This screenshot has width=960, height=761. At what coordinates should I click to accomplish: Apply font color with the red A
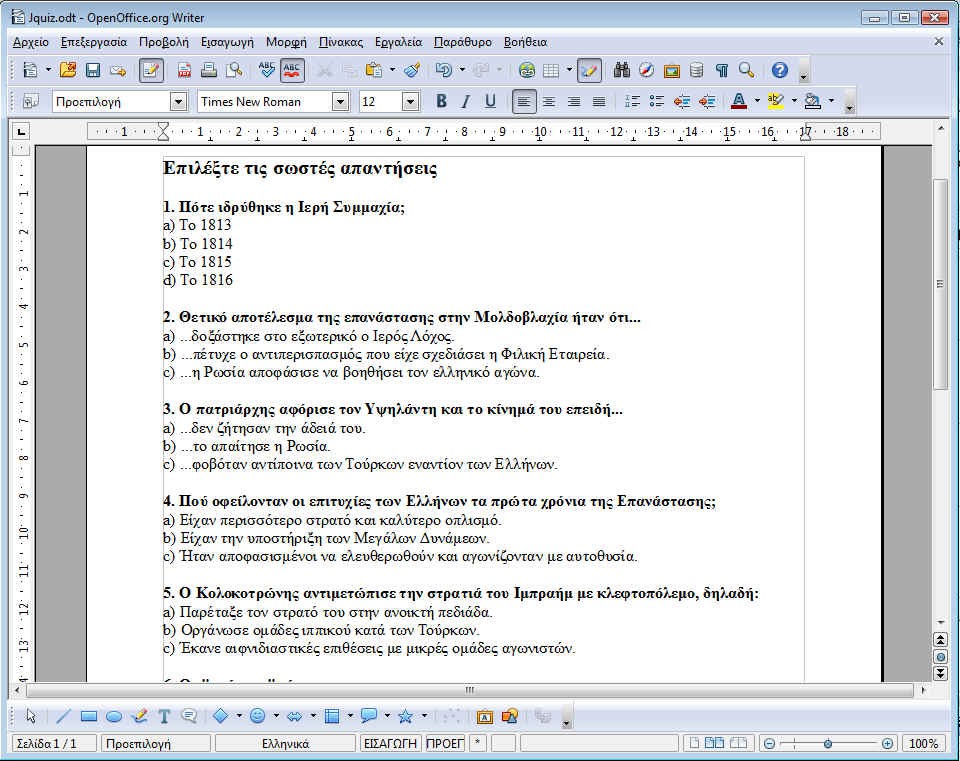[739, 101]
